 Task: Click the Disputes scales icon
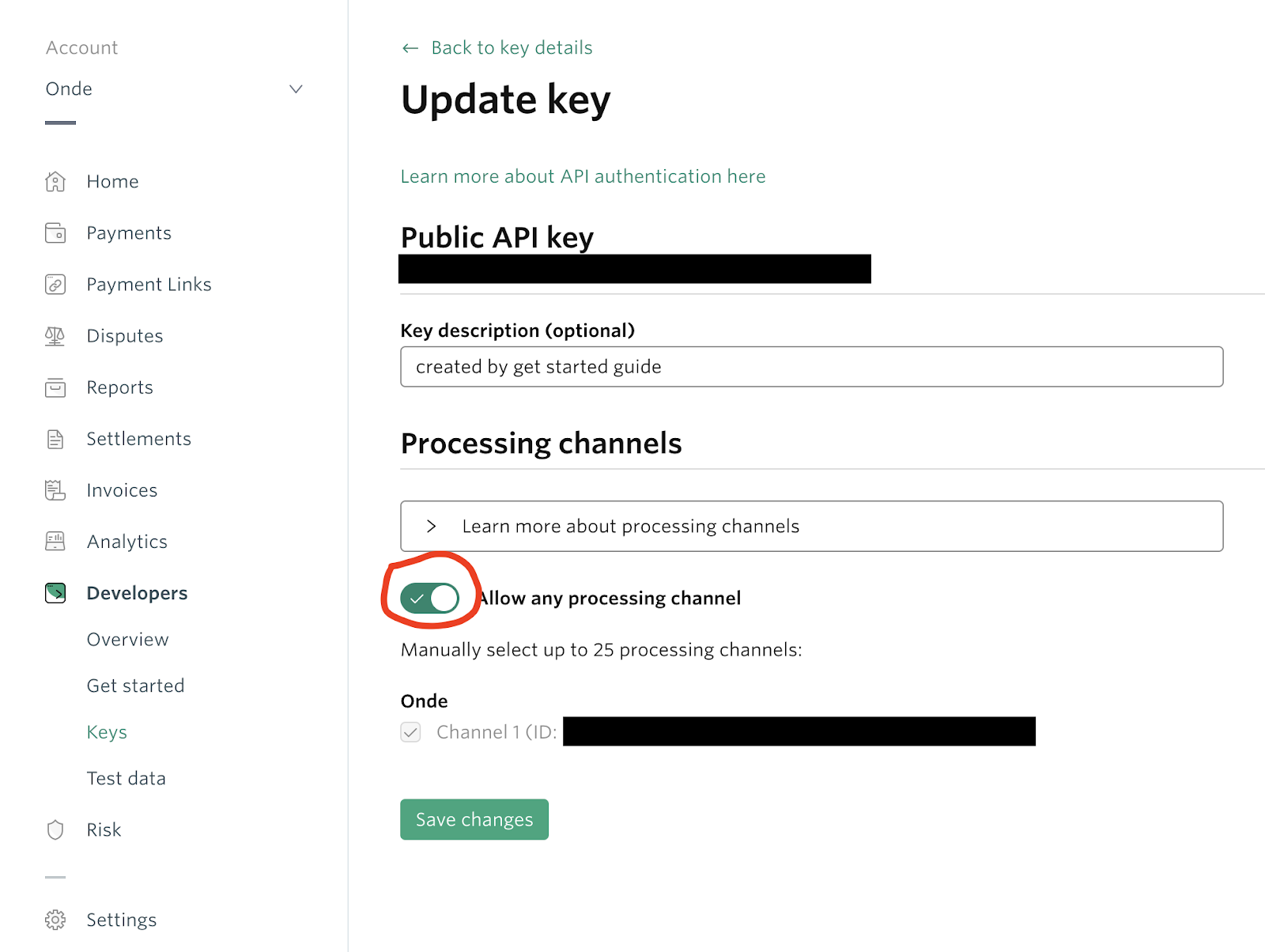coord(55,336)
